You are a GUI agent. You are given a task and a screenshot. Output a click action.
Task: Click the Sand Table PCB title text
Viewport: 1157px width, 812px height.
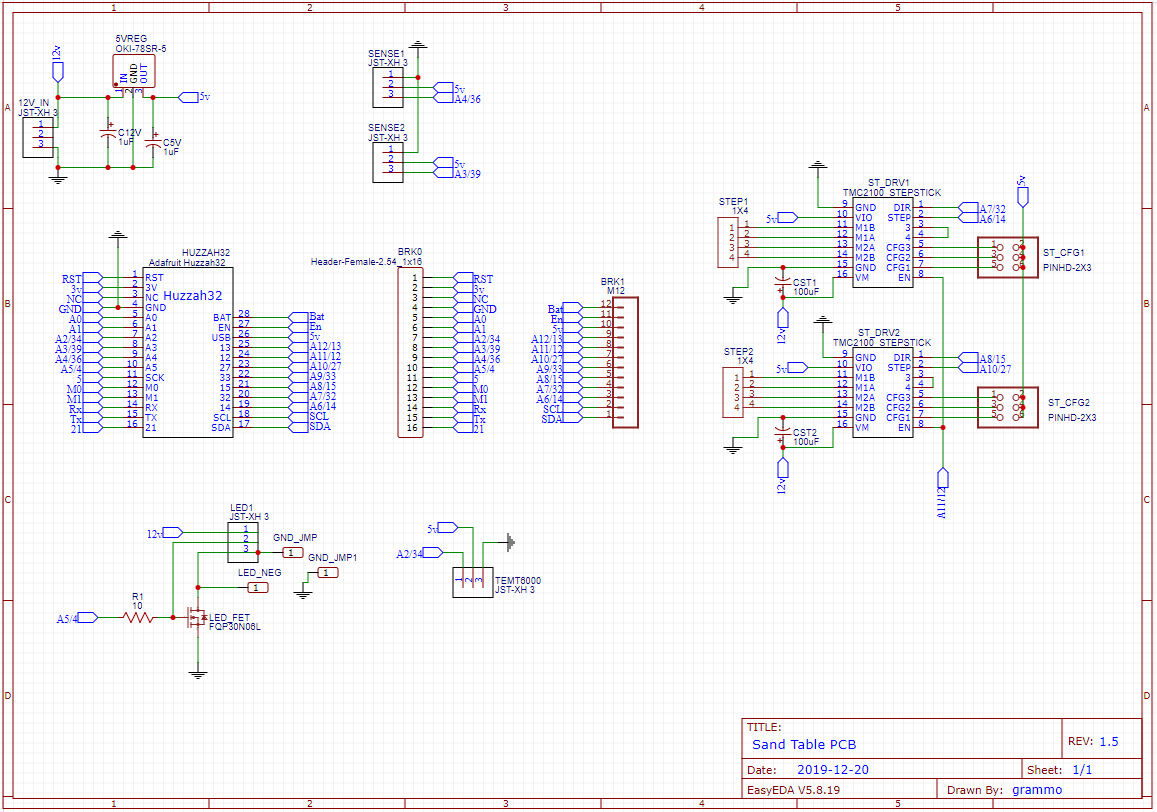point(804,745)
